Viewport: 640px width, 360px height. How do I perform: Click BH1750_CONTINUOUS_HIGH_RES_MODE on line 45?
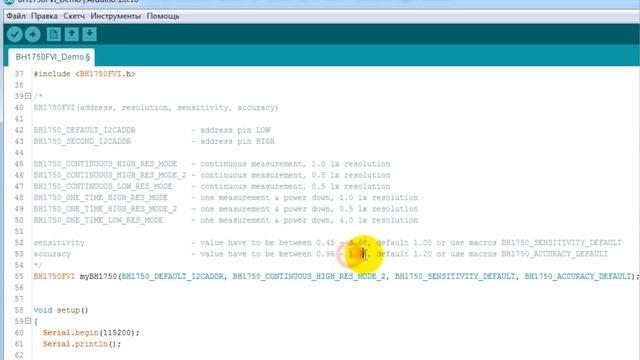pyautogui.click(x=105, y=164)
